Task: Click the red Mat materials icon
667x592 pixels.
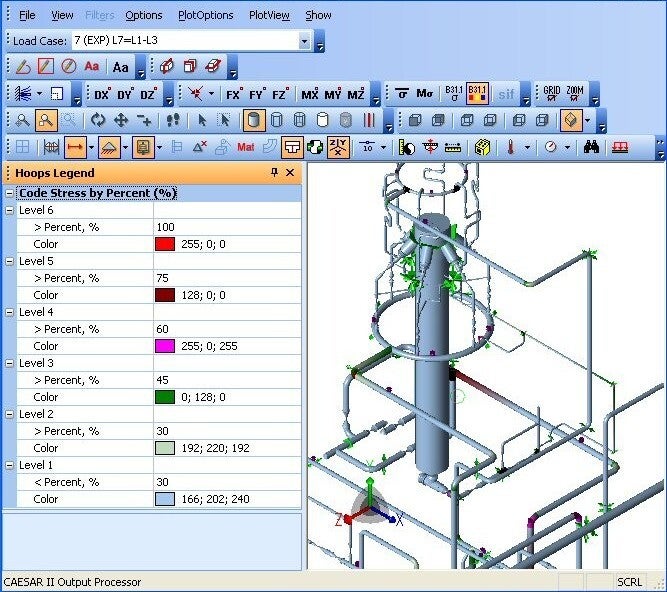Action: pyautogui.click(x=246, y=147)
